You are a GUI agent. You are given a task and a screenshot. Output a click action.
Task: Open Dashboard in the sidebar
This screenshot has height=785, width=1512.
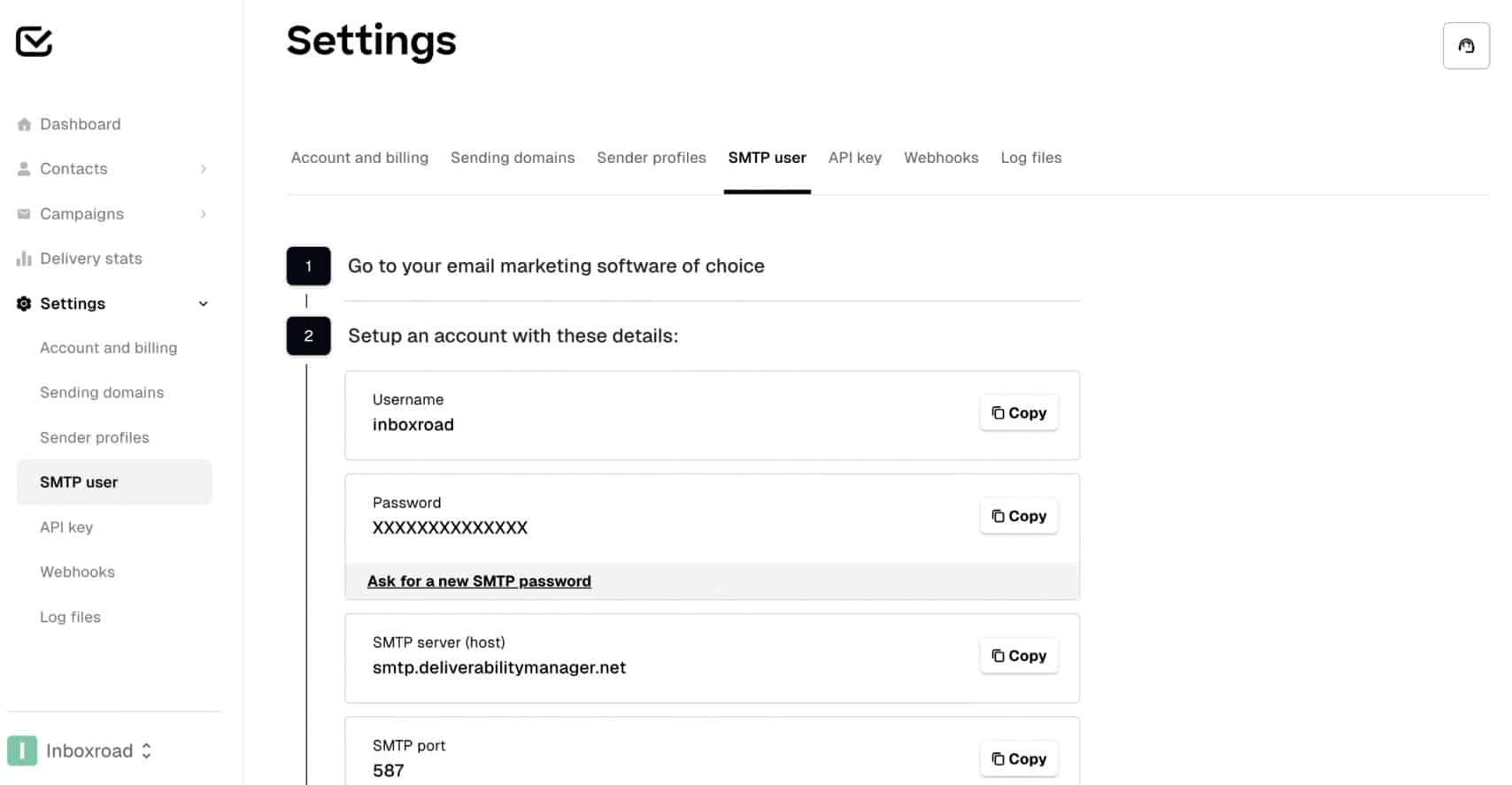coord(81,125)
